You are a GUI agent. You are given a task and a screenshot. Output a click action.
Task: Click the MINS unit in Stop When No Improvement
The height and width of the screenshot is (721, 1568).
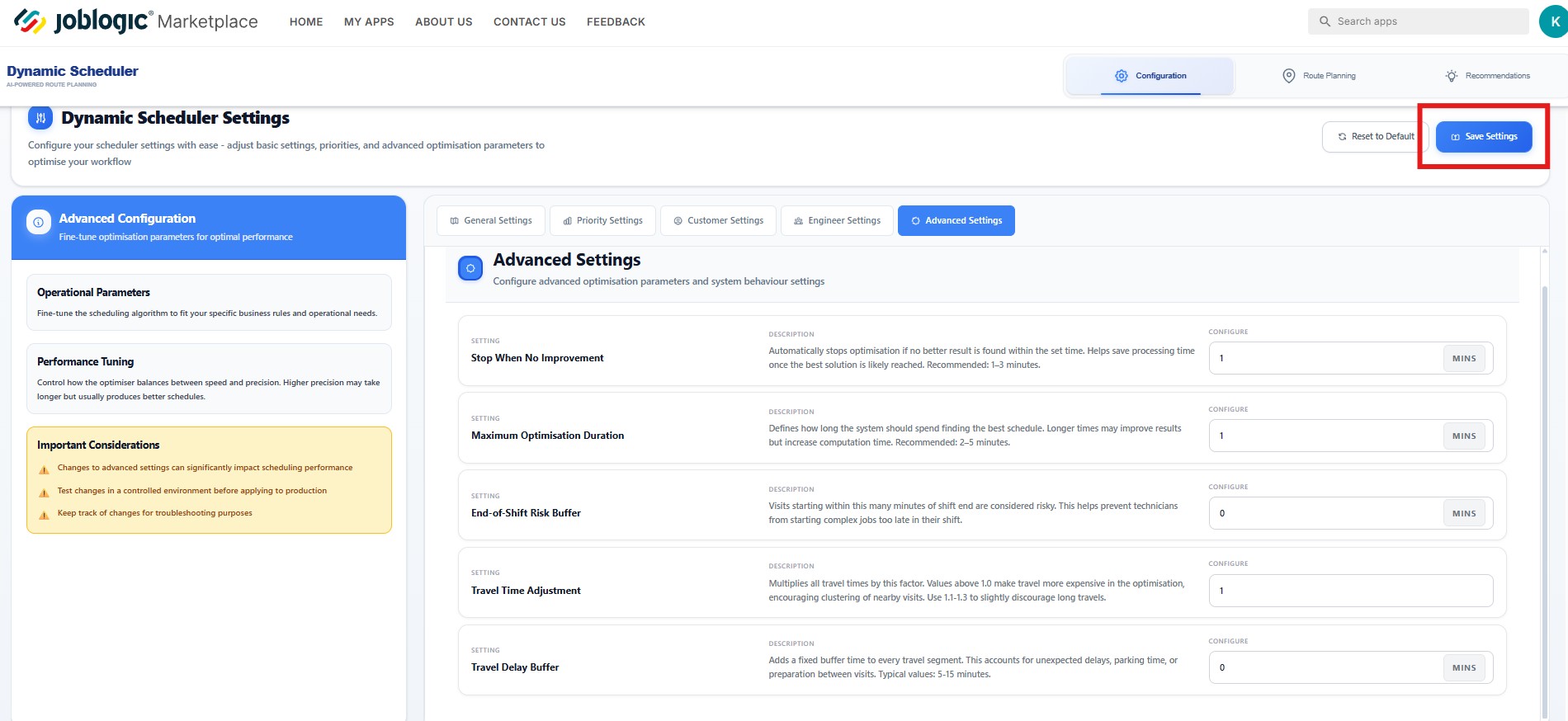[x=1464, y=358]
